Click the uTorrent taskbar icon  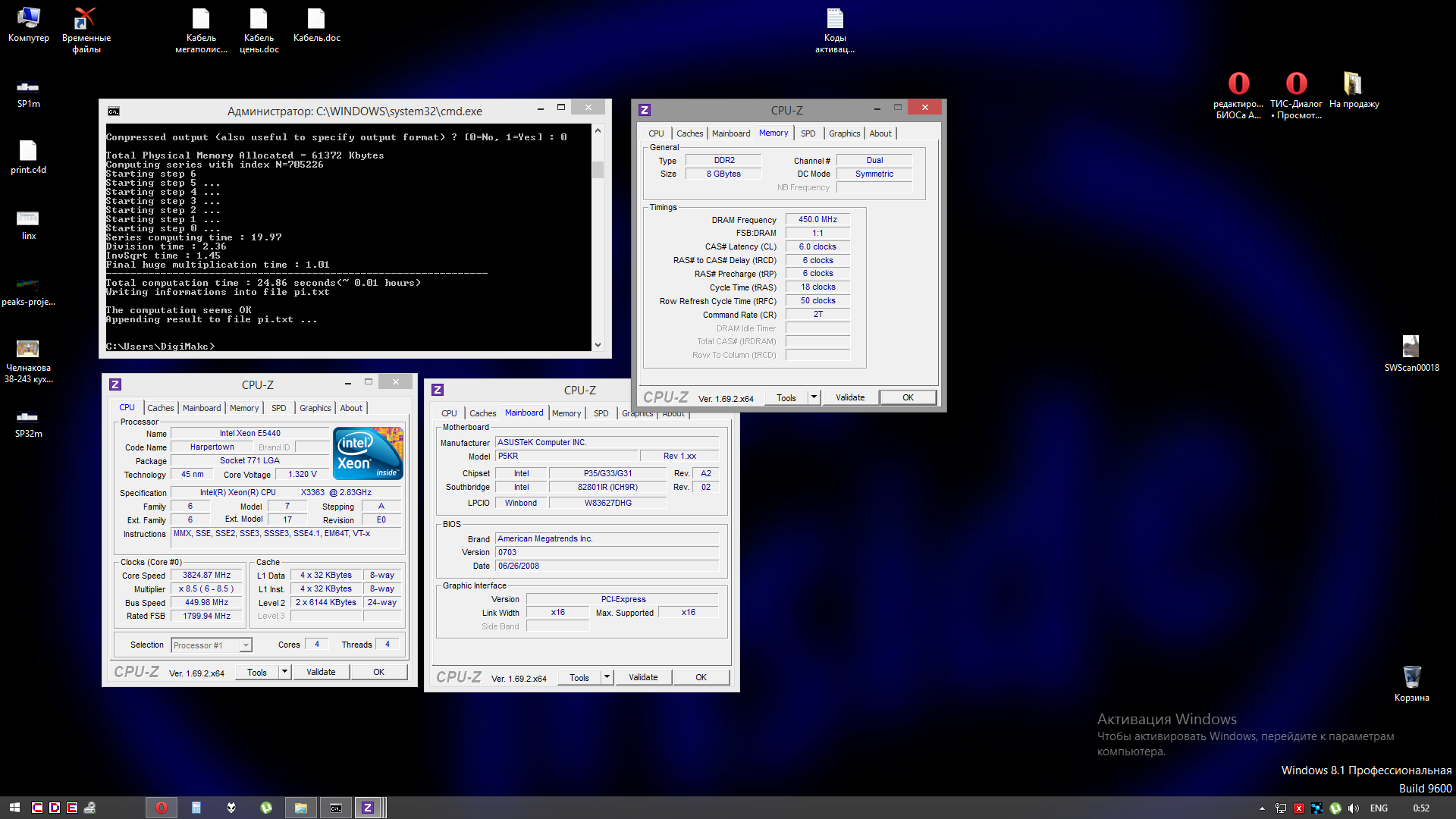coord(266,808)
